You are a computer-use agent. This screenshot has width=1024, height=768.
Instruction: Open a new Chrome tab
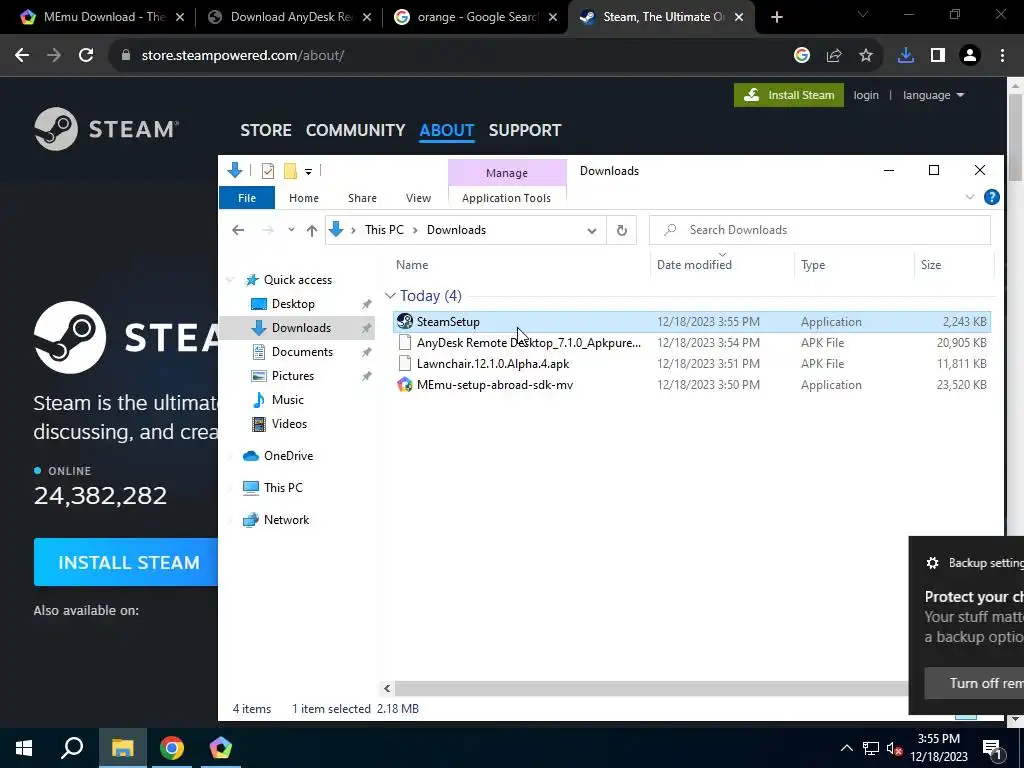pyautogui.click(x=776, y=17)
